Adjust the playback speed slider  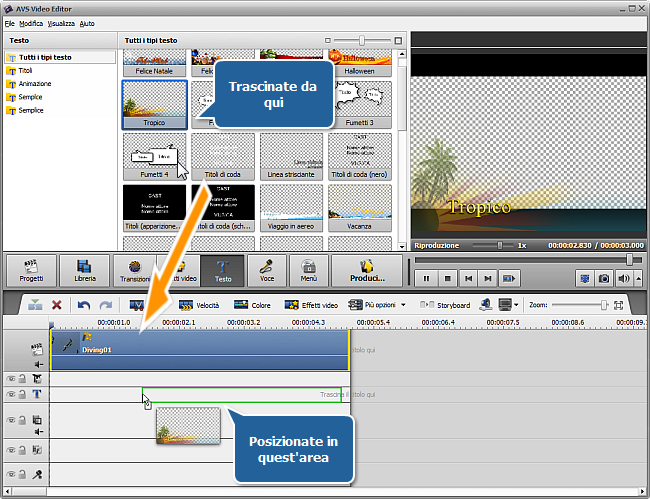pyautogui.click(x=500, y=245)
